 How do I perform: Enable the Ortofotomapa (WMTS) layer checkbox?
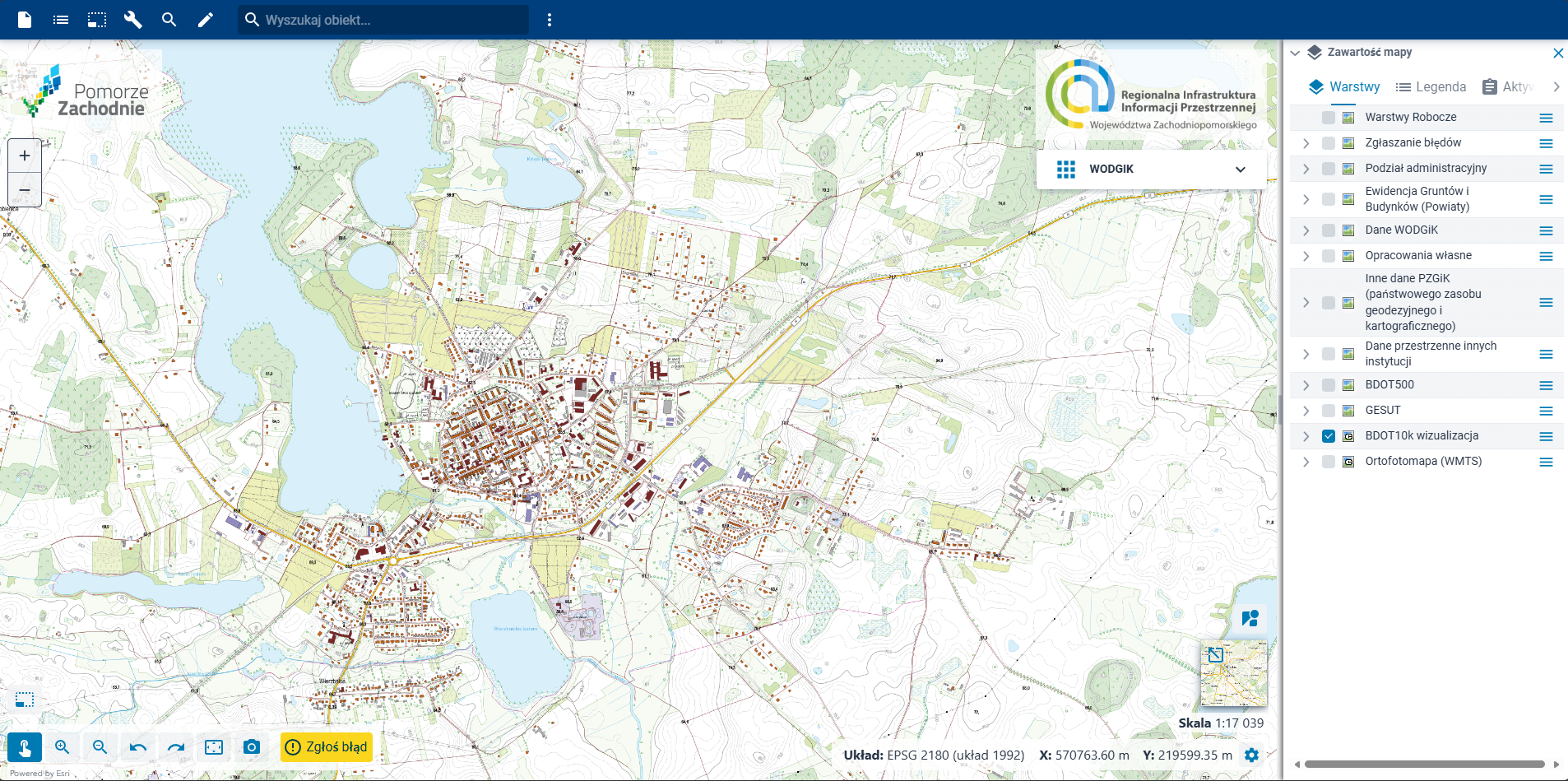click(x=1328, y=462)
